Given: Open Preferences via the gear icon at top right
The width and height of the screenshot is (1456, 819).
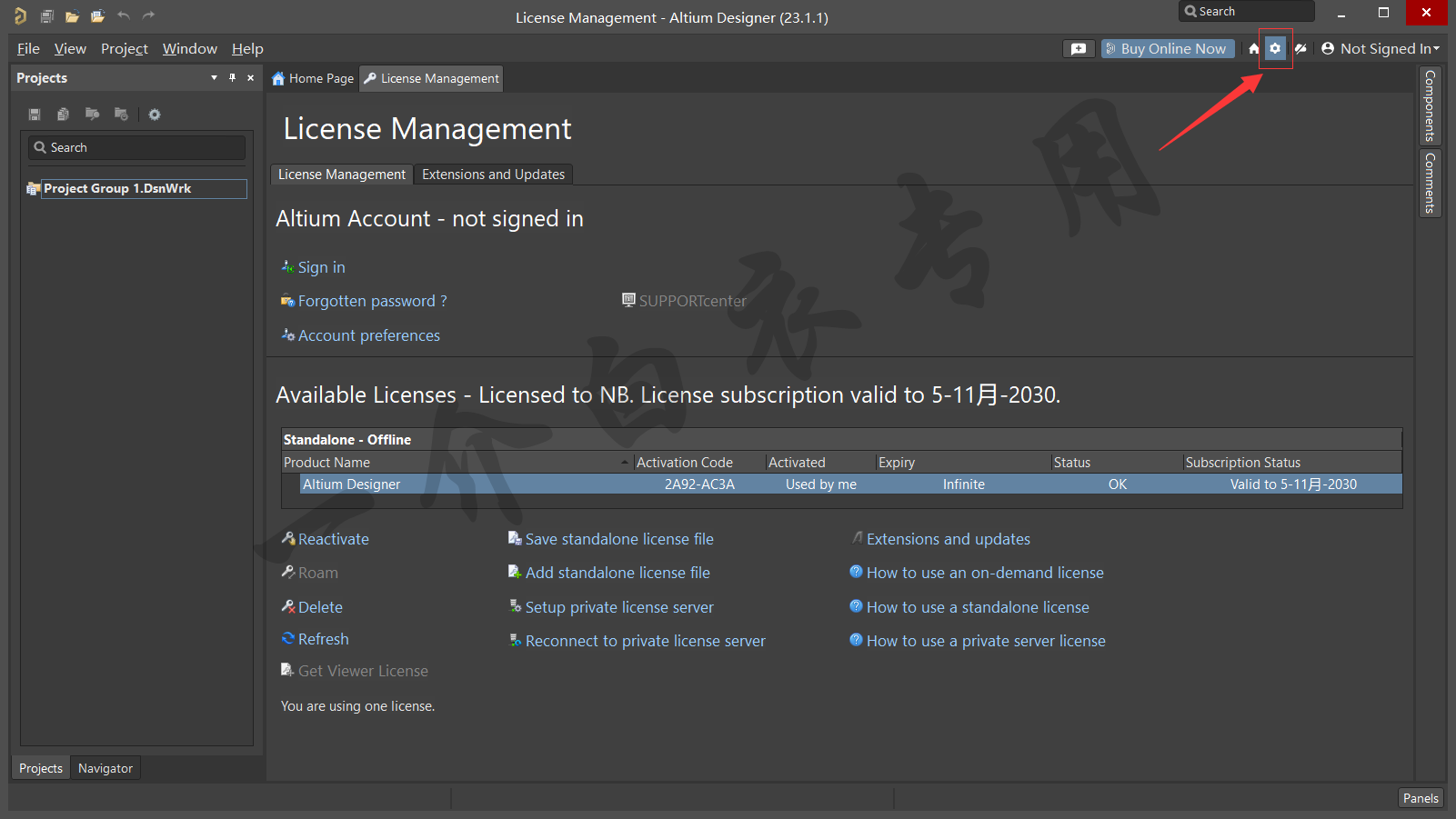Looking at the screenshot, I should tap(1275, 49).
